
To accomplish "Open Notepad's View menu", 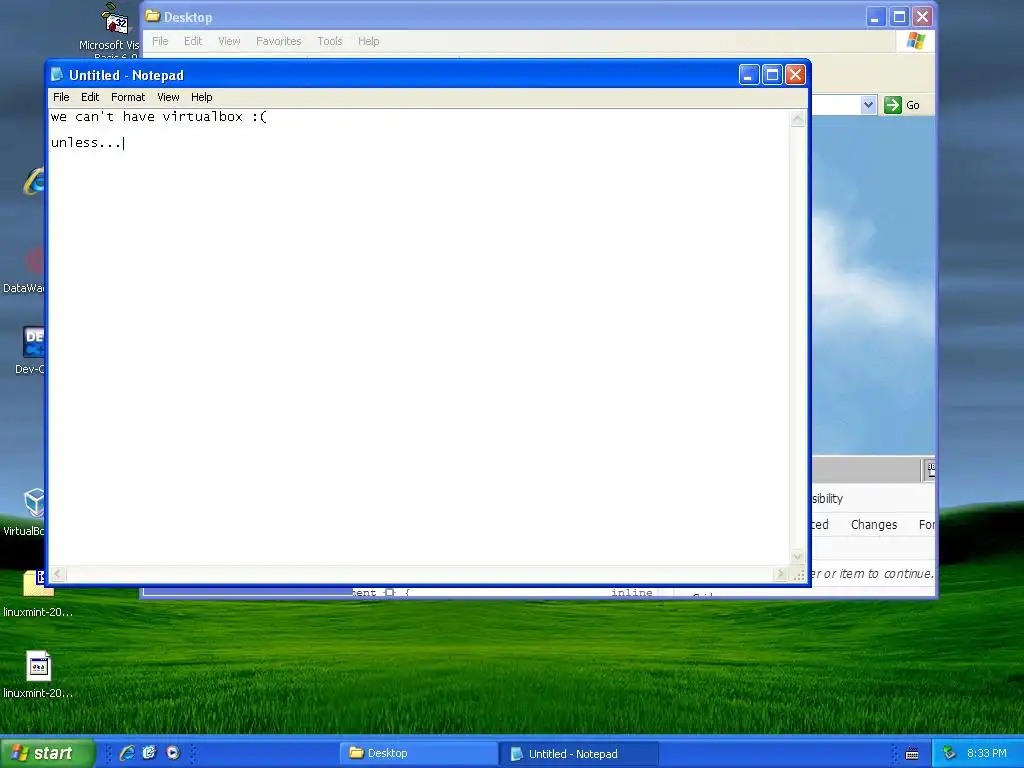I will [168, 97].
